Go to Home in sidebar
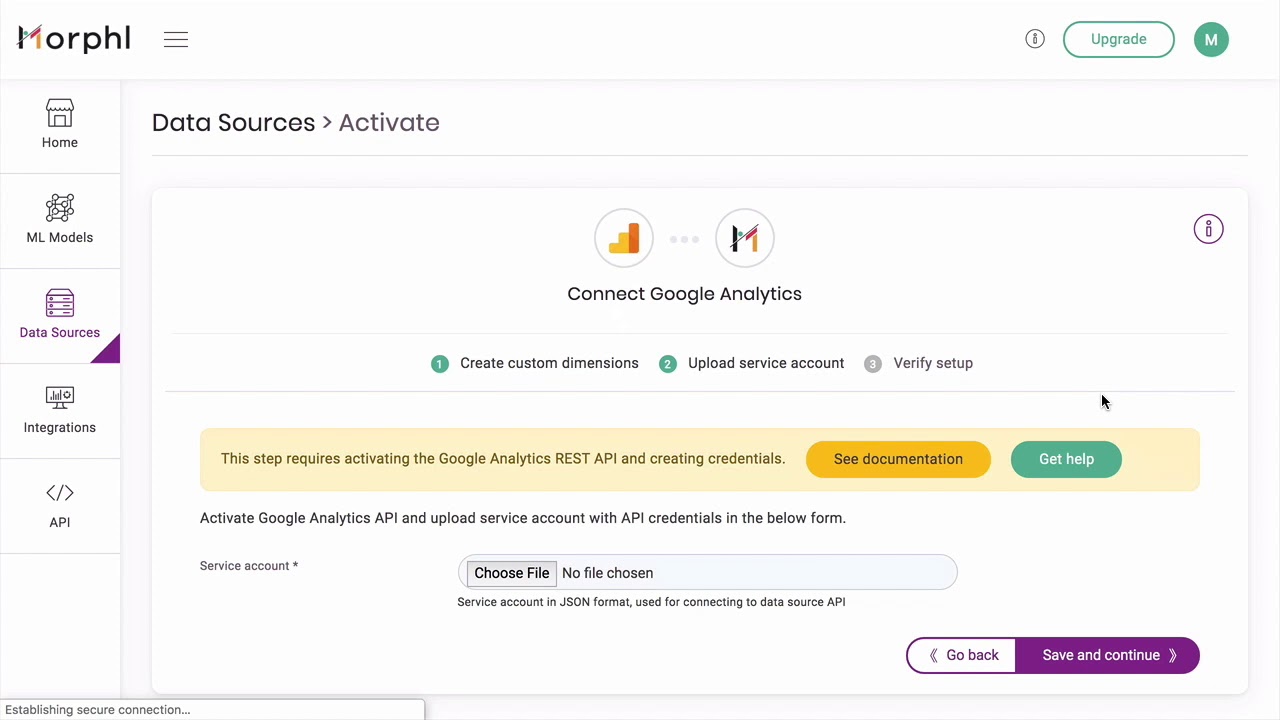This screenshot has height=720, width=1280. point(60,125)
